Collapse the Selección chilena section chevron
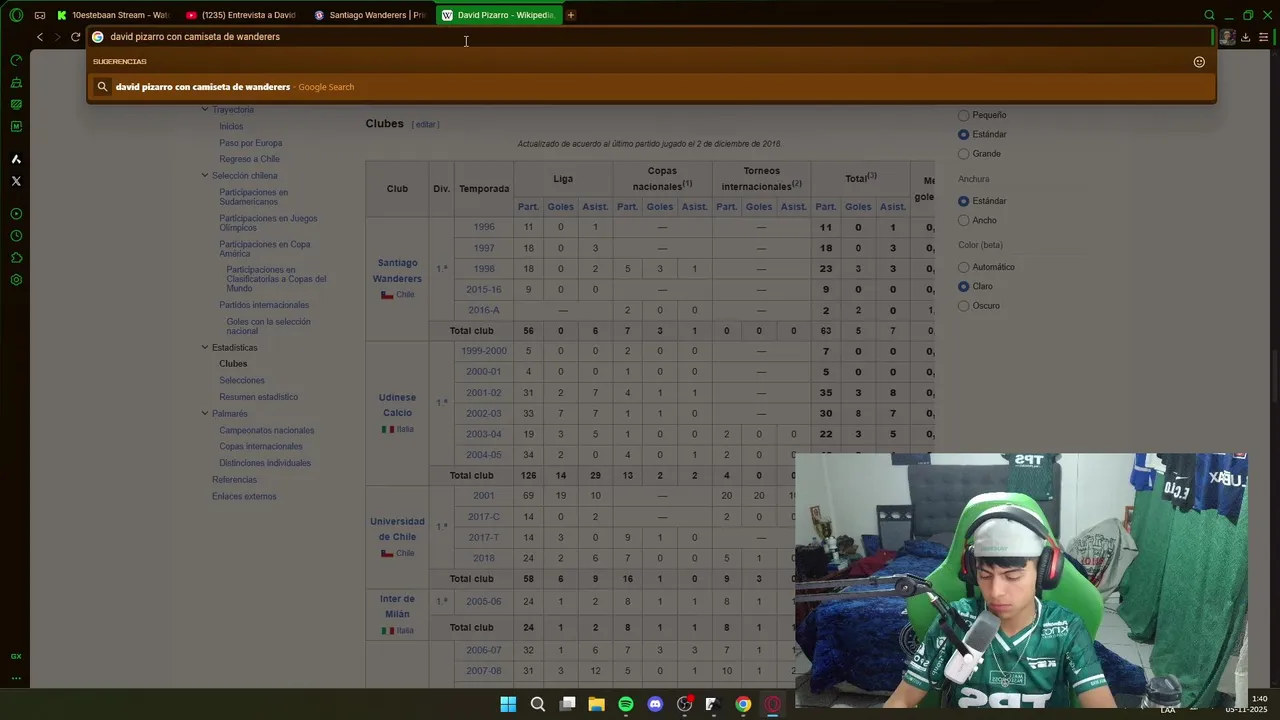The width and height of the screenshot is (1280, 720). [205, 175]
